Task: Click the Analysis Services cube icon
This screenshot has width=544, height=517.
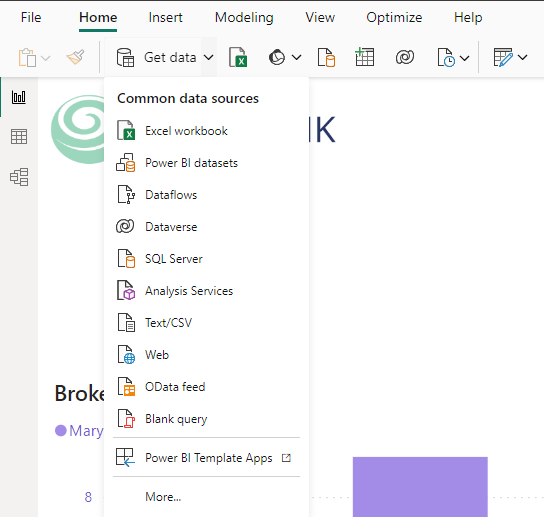Action: (126, 290)
